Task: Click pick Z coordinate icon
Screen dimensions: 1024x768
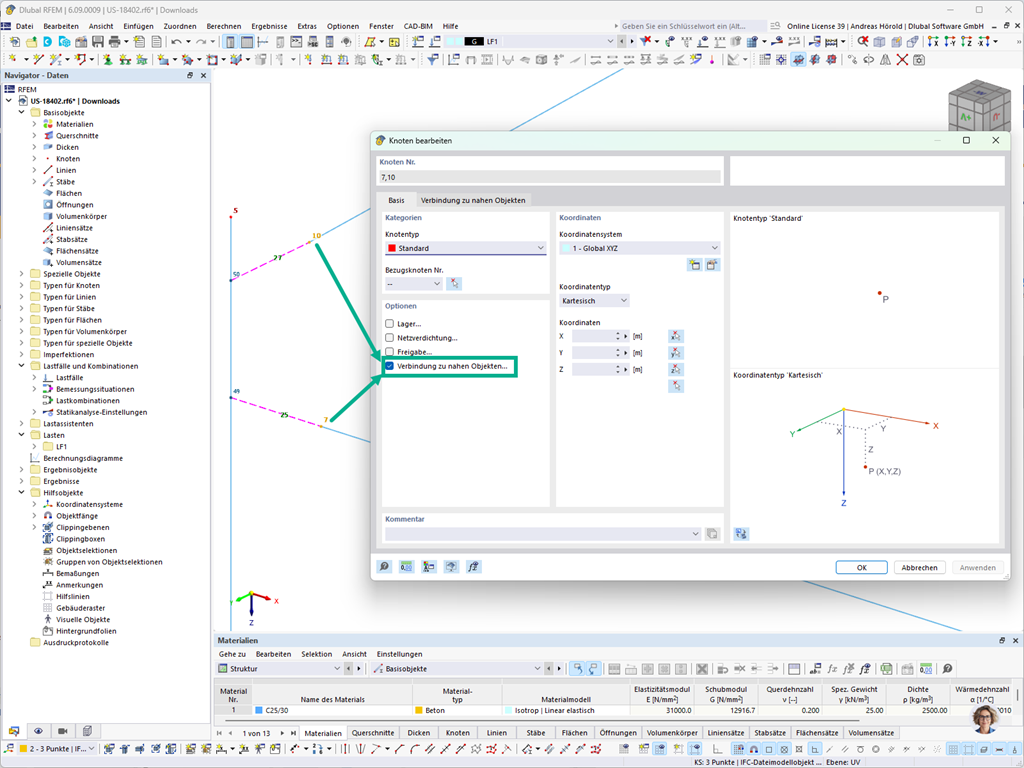Action: pos(676,369)
